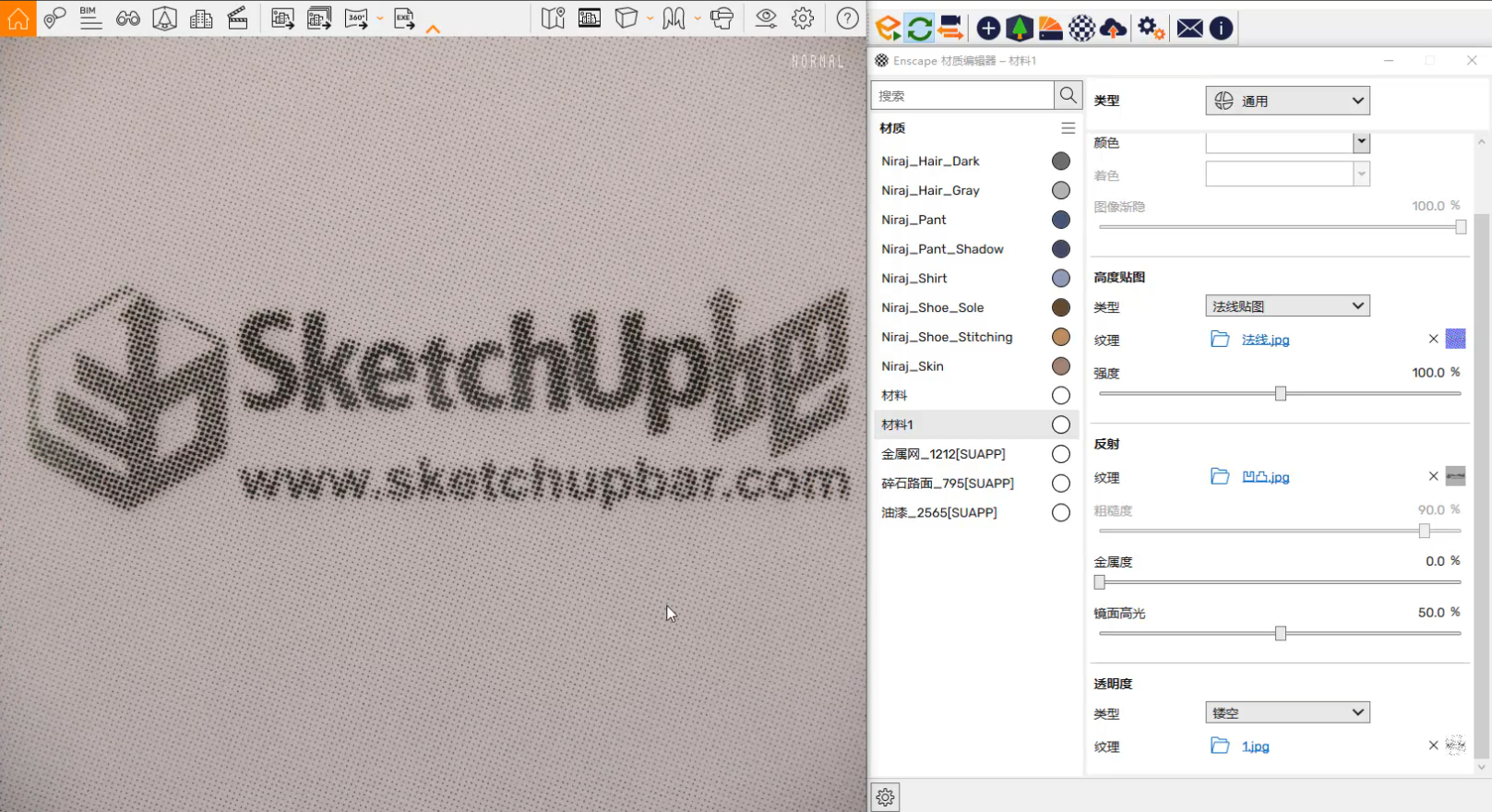Open the material editor checkered sphere icon
The height and width of the screenshot is (812, 1492).
click(1082, 29)
